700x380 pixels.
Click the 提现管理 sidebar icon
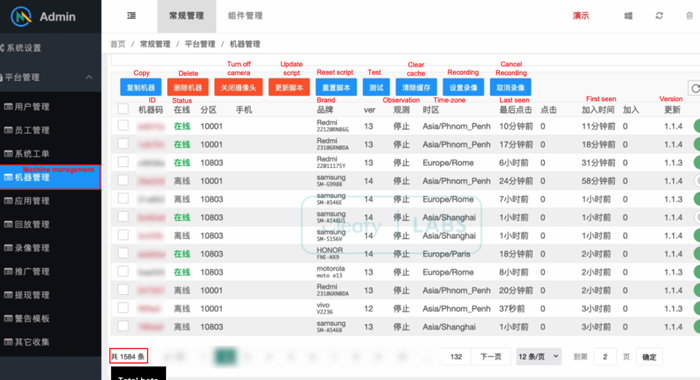[x=8, y=295]
